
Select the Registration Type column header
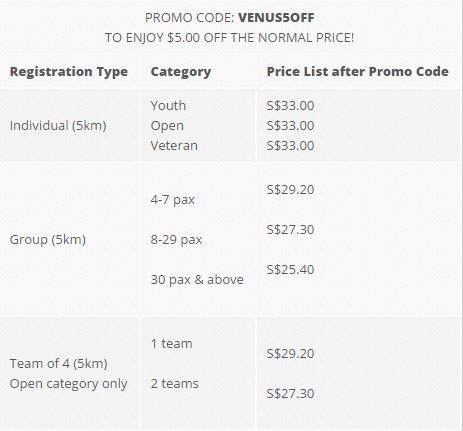point(69,72)
